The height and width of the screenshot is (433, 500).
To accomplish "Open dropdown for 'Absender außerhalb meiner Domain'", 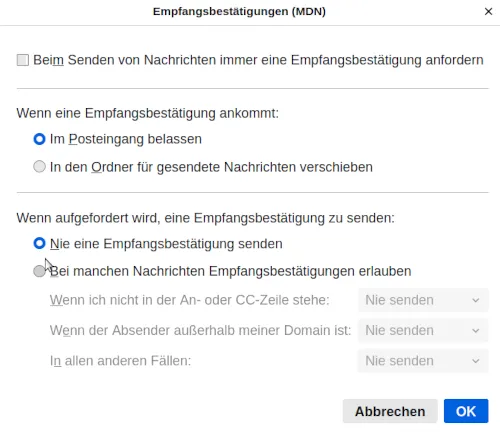I will point(423,331).
